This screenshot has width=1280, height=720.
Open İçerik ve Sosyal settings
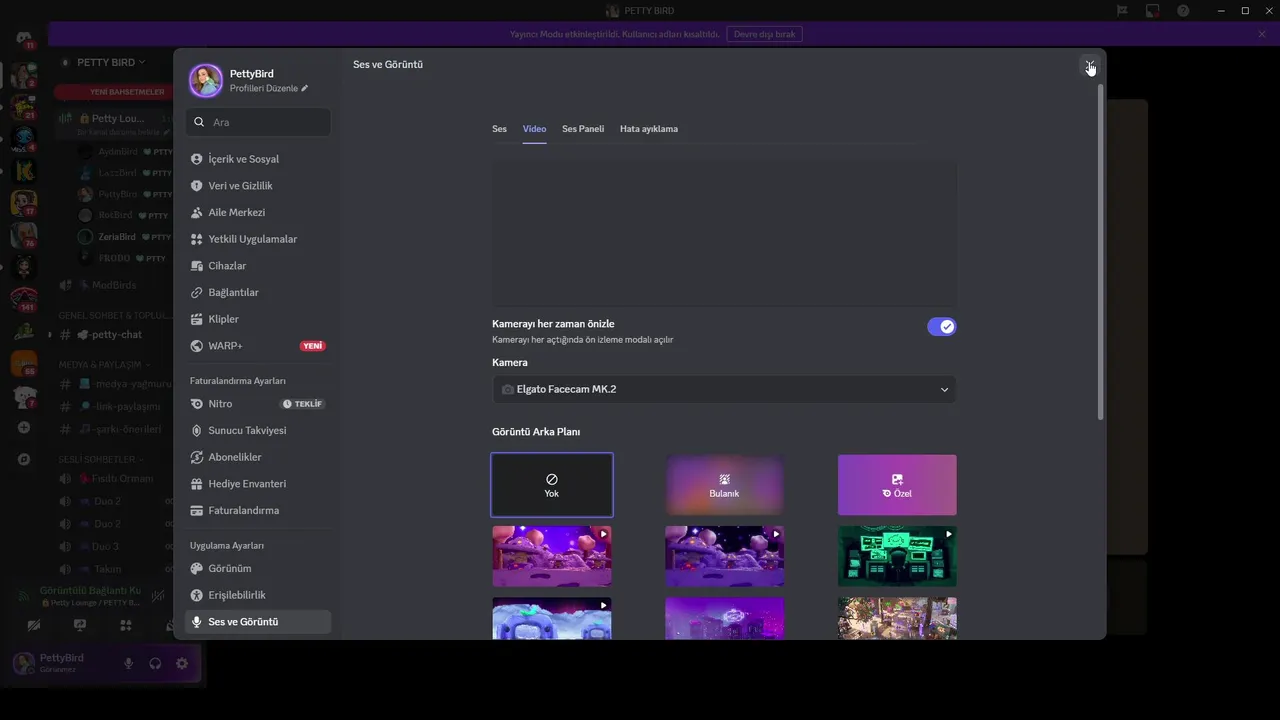pyautogui.click(x=257, y=159)
